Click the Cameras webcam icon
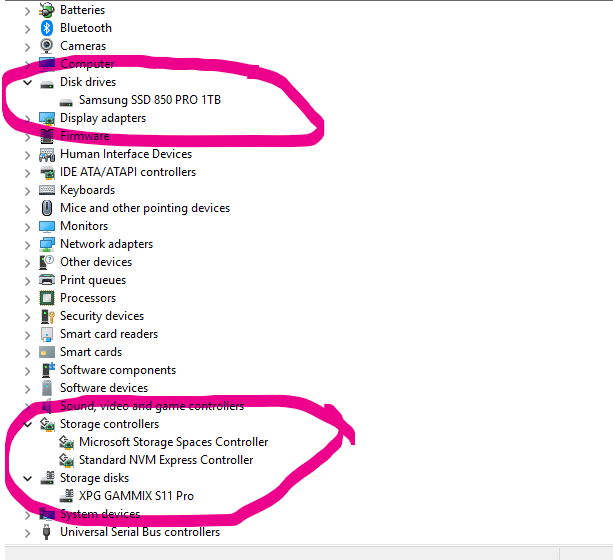 pyautogui.click(x=47, y=46)
